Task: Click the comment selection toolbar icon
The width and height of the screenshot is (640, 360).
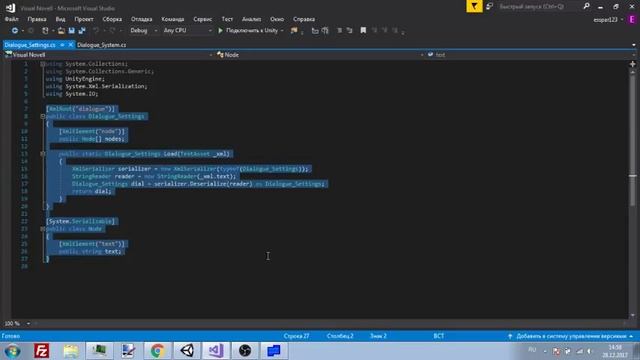Action: point(315,31)
